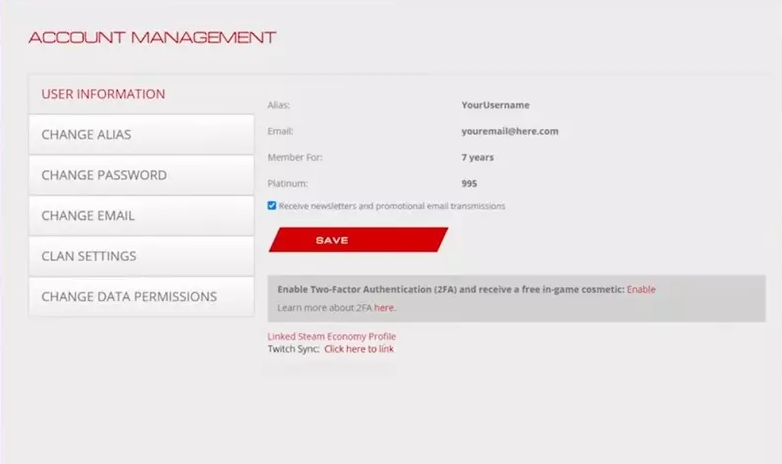Screen dimensions: 782x464
Task: Open the 2FA 'here' learn more link
Action: [384, 308]
